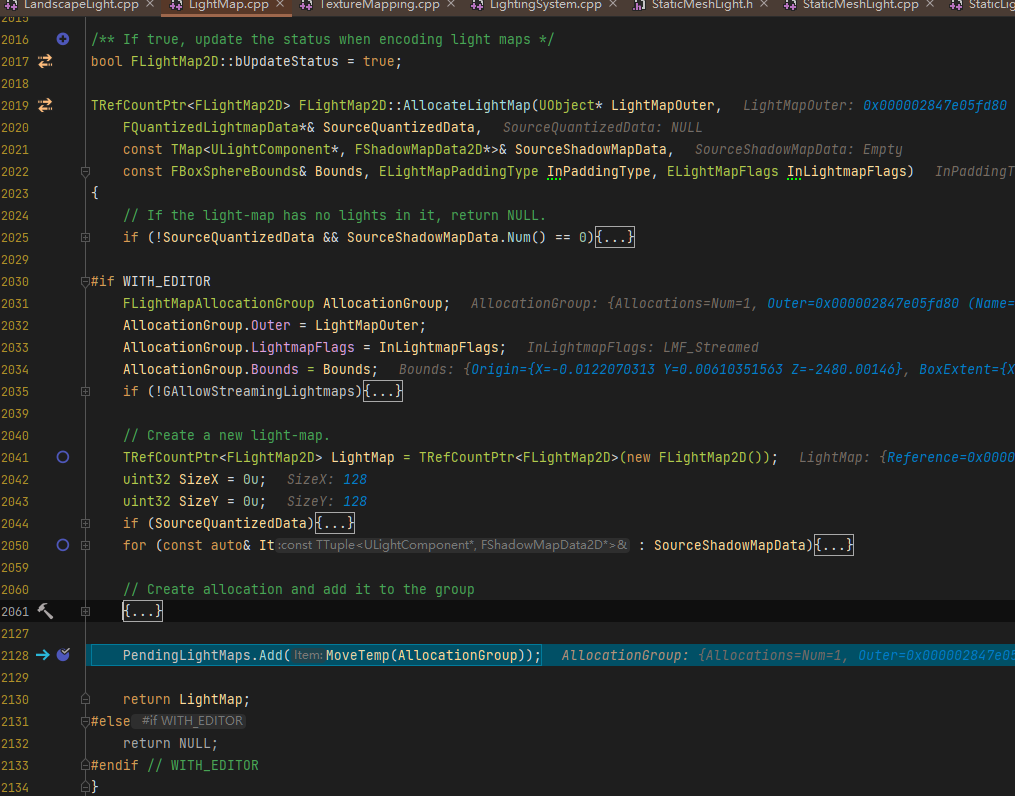Click the AllocateLightMap function name

click(467, 105)
